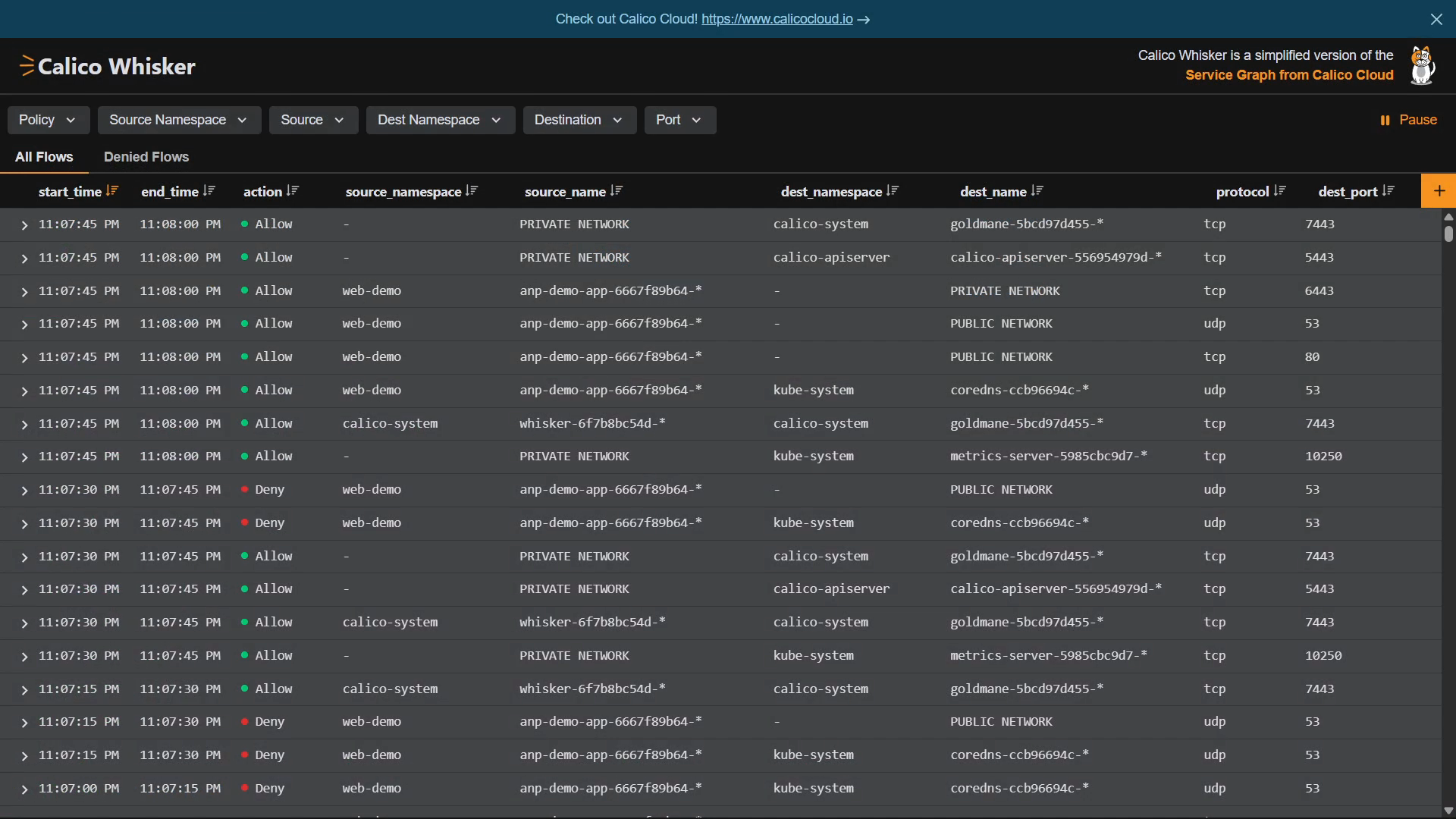The image size is (1456, 819).
Task: Sort by dest_name column icon
Action: (x=1037, y=191)
